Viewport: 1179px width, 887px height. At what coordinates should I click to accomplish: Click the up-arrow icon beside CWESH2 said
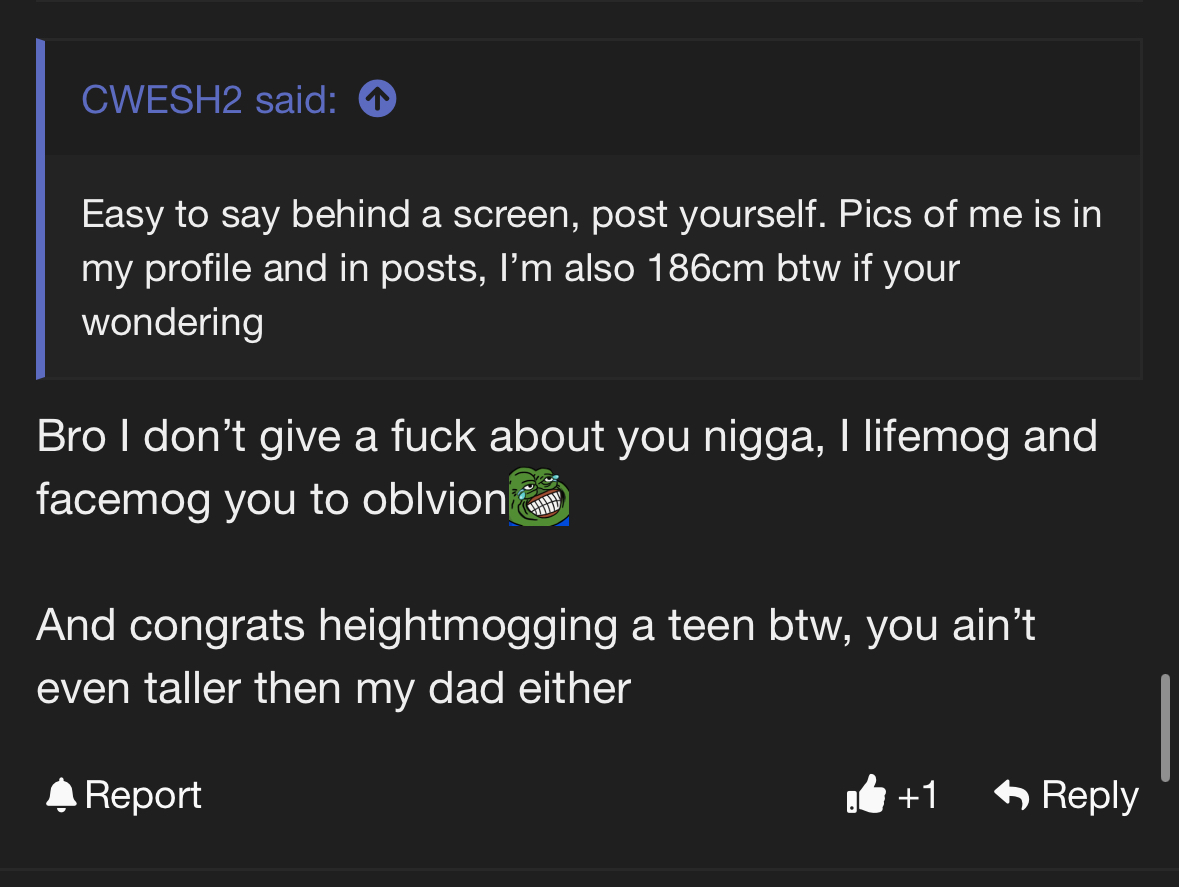click(377, 99)
